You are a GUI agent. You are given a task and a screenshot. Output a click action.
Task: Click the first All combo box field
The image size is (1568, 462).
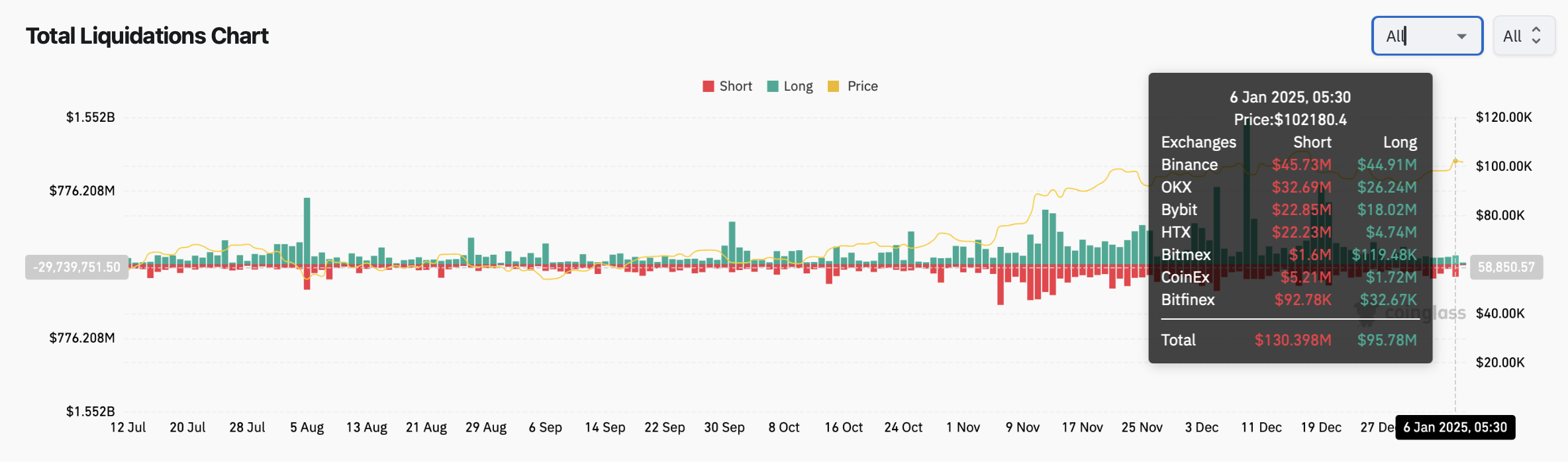[x=1417, y=36]
